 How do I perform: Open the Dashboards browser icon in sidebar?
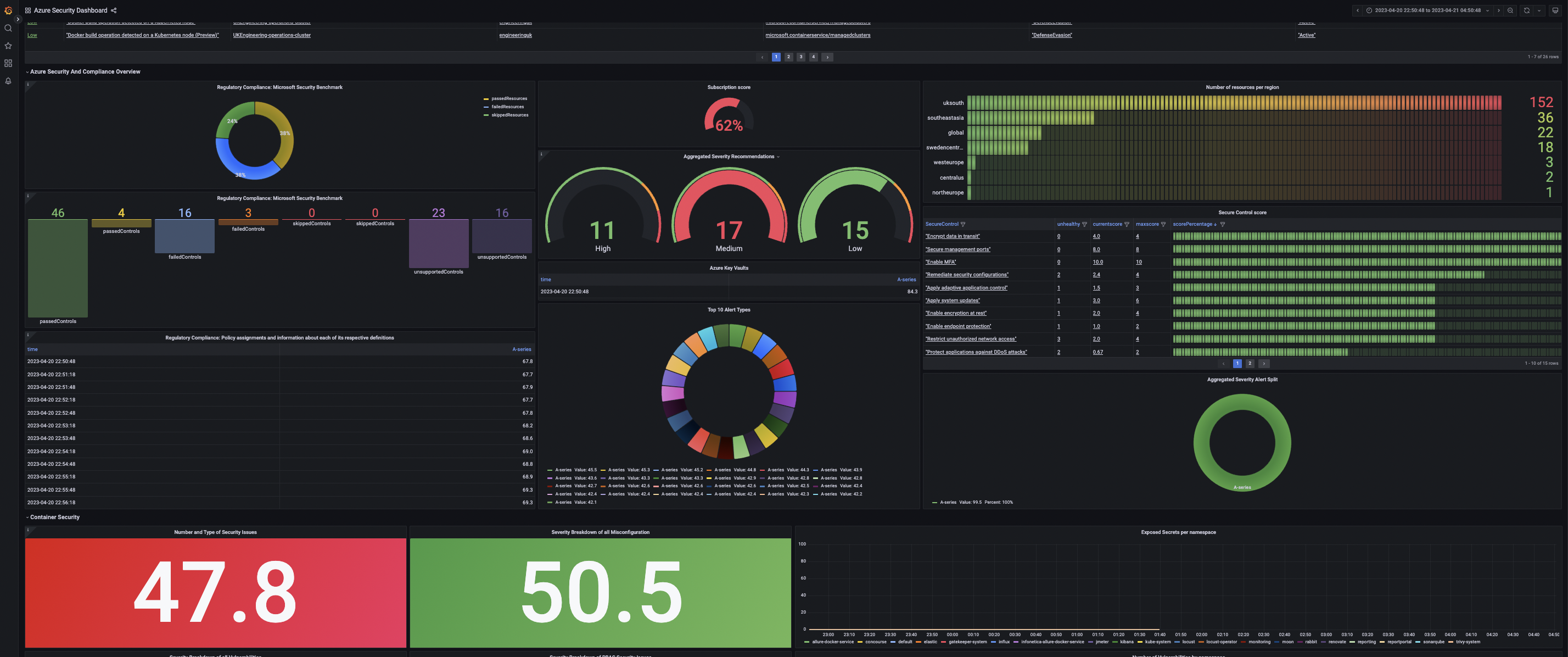pos(8,63)
